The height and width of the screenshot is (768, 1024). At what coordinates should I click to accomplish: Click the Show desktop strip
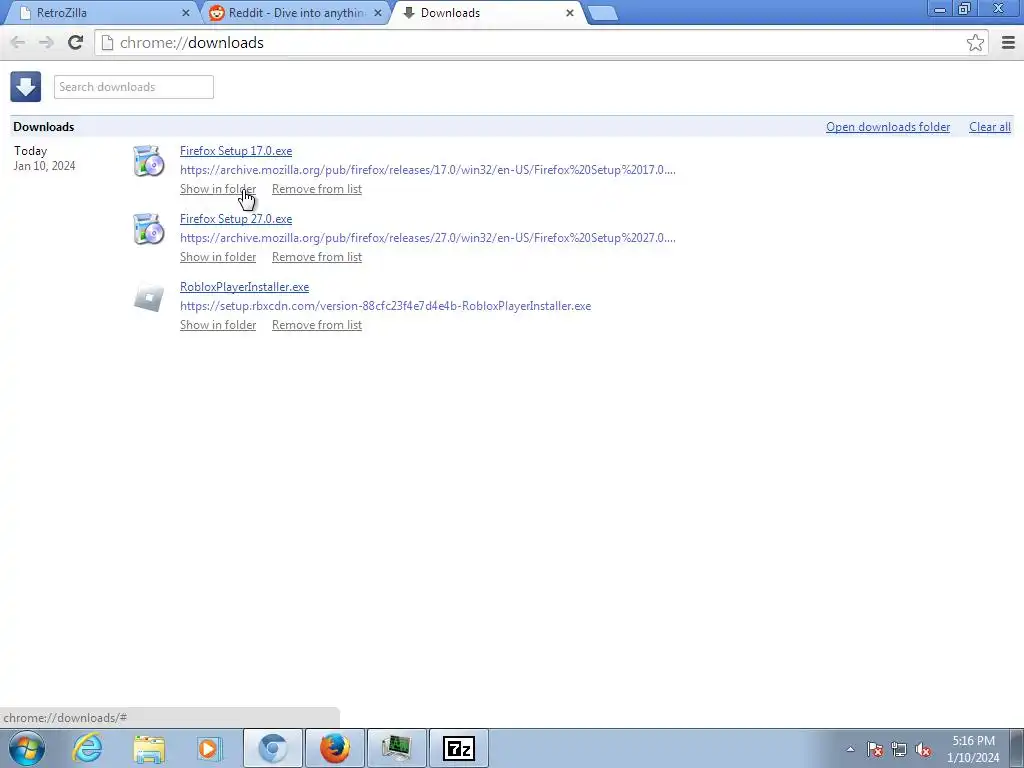pos(1017,748)
